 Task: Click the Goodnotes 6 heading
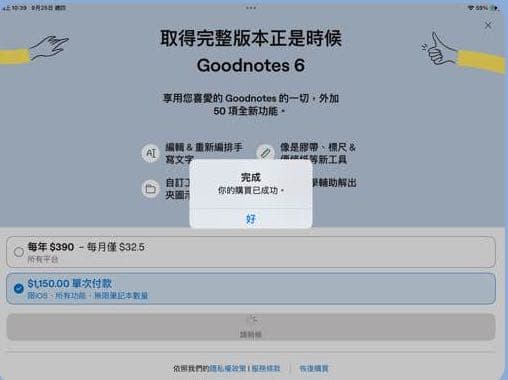(251, 65)
